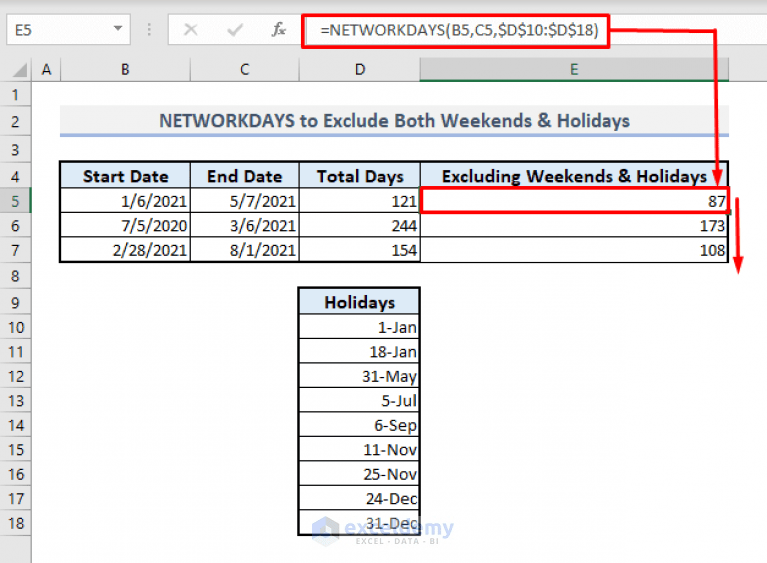Click the Select All corner triangle
The width and height of the screenshot is (767, 563).
[x=20, y=70]
